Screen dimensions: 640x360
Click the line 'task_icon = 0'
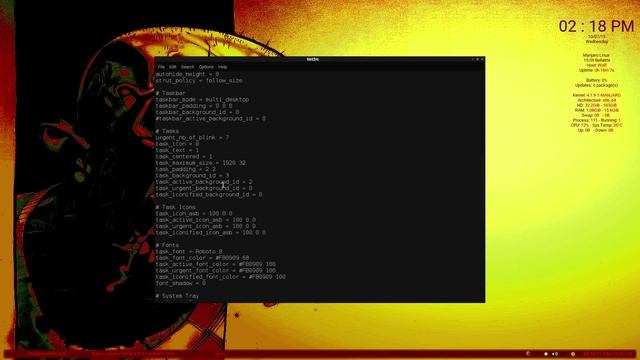(177, 144)
